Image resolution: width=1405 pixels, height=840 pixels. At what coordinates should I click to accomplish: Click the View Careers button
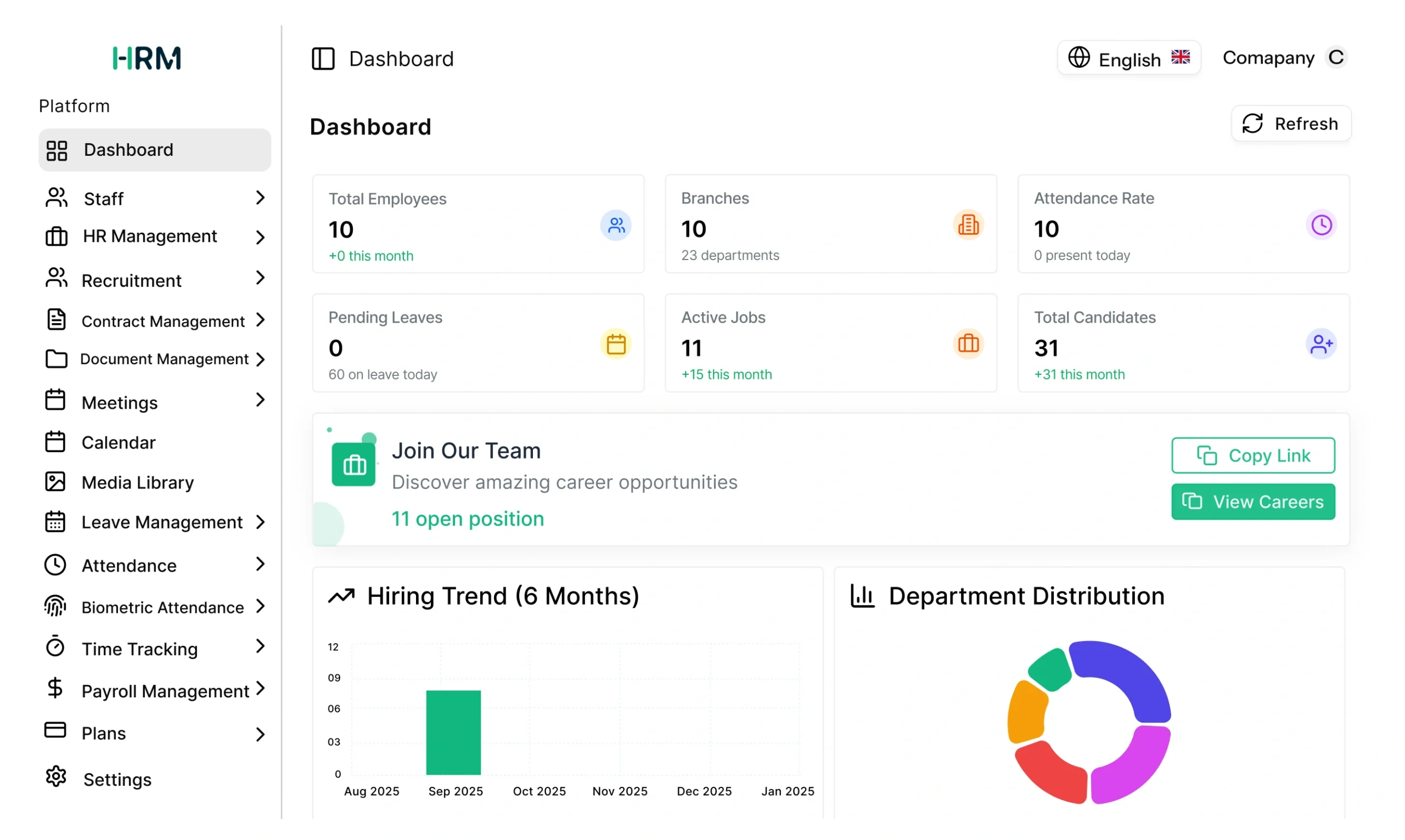(x=1253, y=501)
